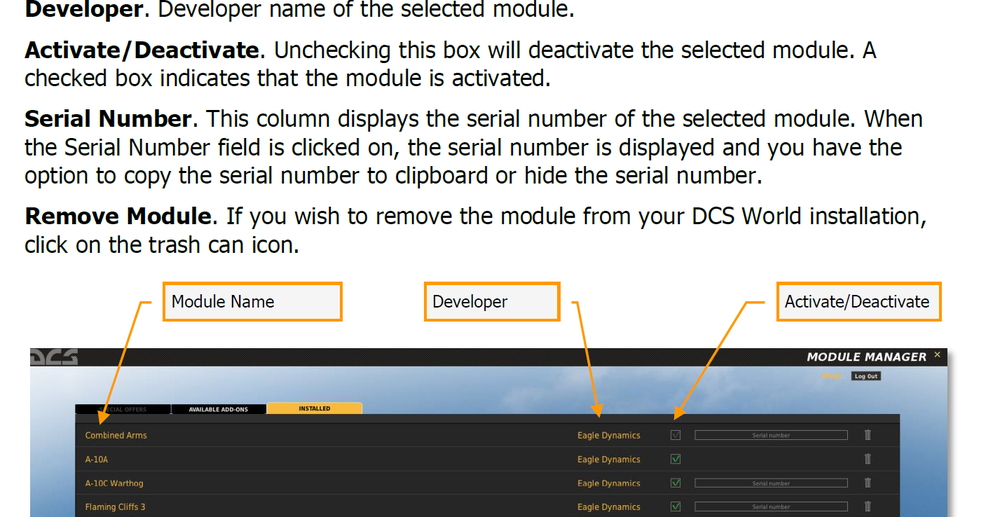Click the bold 'Activate/Deactivate' paragraph heading
This screenshot has width=1000, height=517.
[142, 50]
